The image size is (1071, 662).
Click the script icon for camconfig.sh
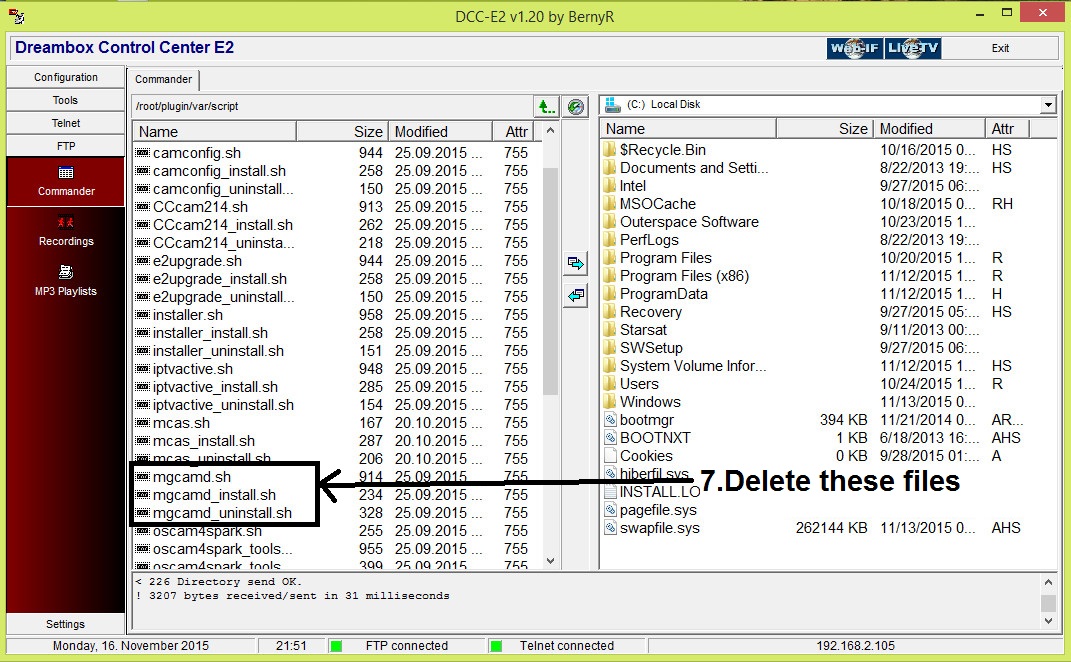pyautogui.click(x=142, y=153)
